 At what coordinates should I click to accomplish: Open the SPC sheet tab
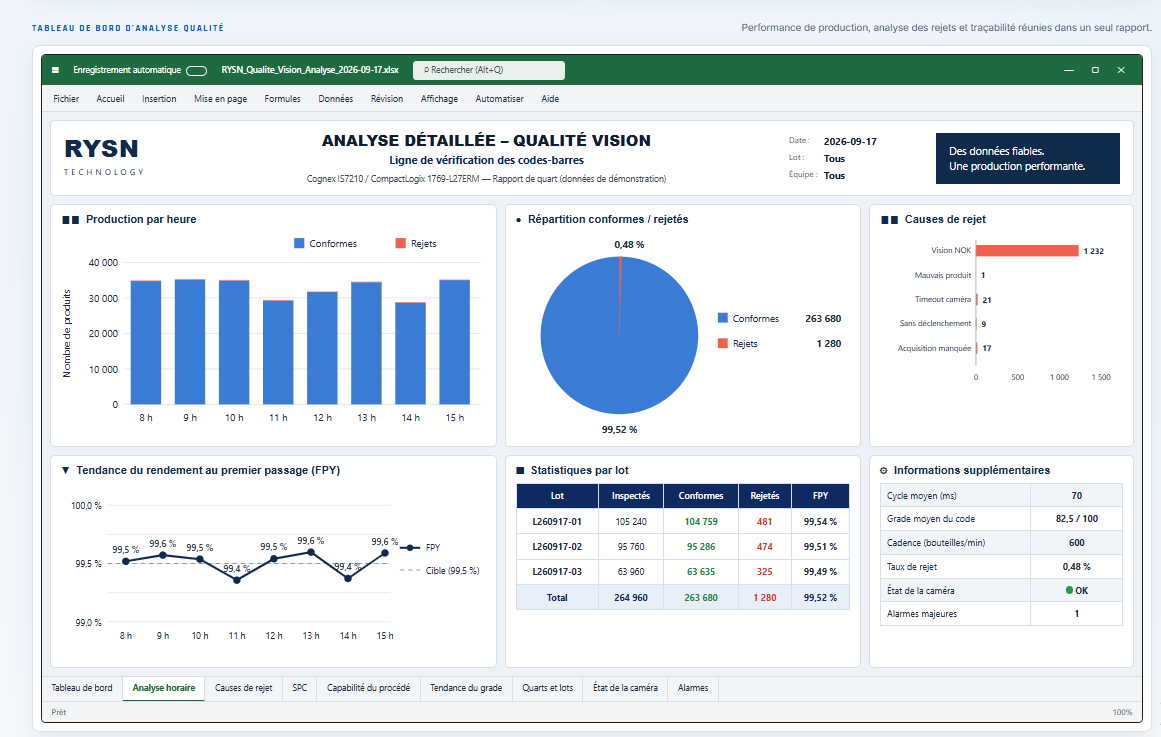(x=300, y=688)
